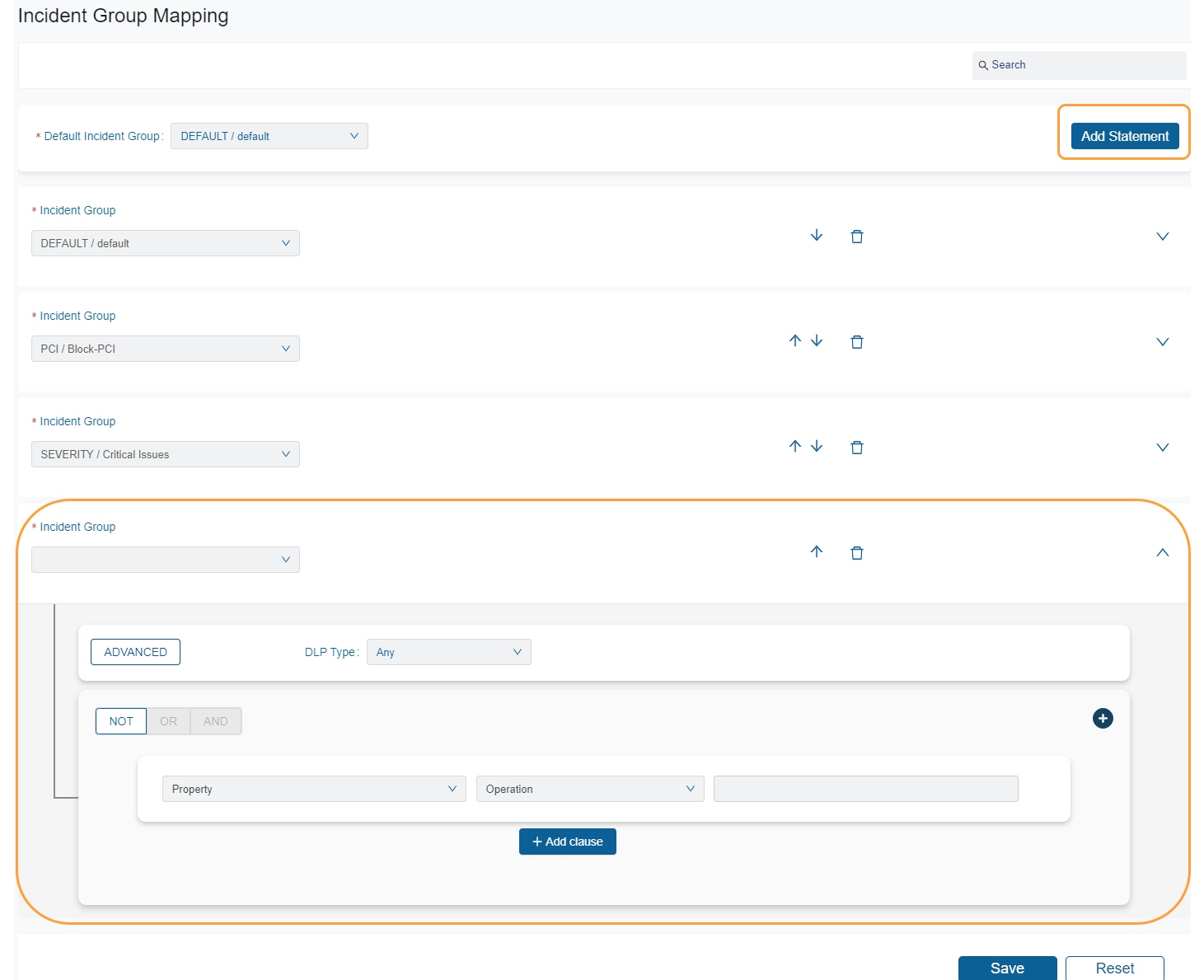This screenshot has width=1204, height=980.
Task: Switch the clause operator to OR
Action: click(x=168, y=720)
